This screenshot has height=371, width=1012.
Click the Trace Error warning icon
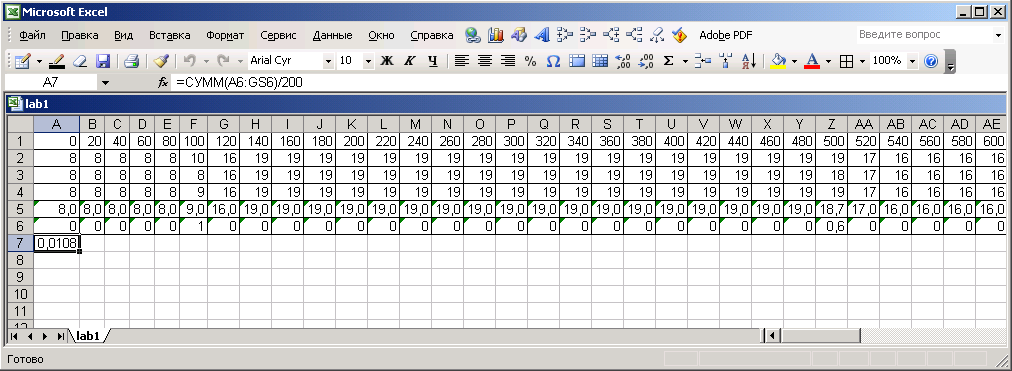(x=679, y=35)
